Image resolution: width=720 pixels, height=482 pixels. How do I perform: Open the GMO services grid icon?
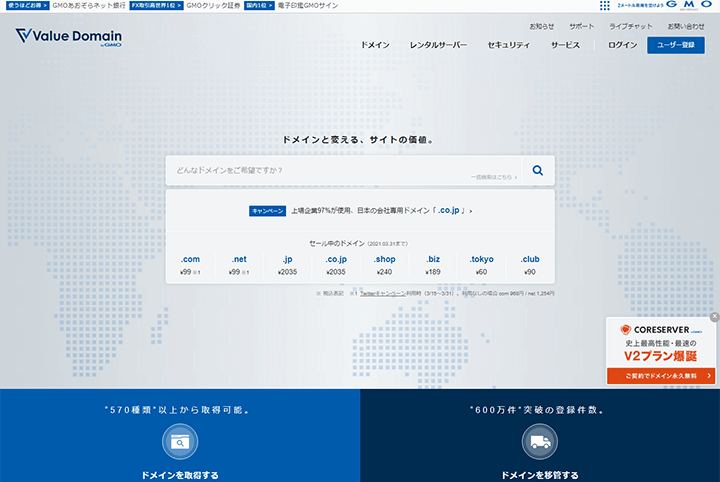coord(605,6)
